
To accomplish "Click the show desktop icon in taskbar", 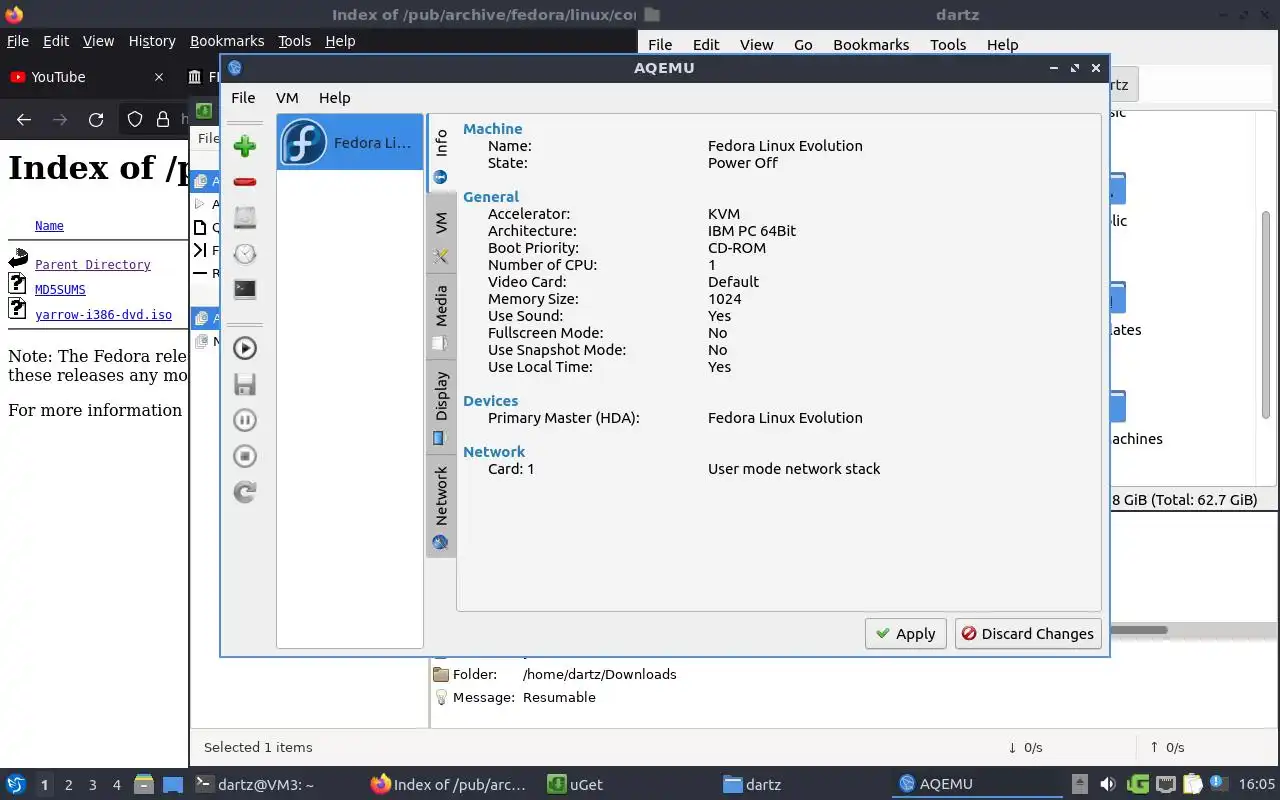I will pos(173,784).
